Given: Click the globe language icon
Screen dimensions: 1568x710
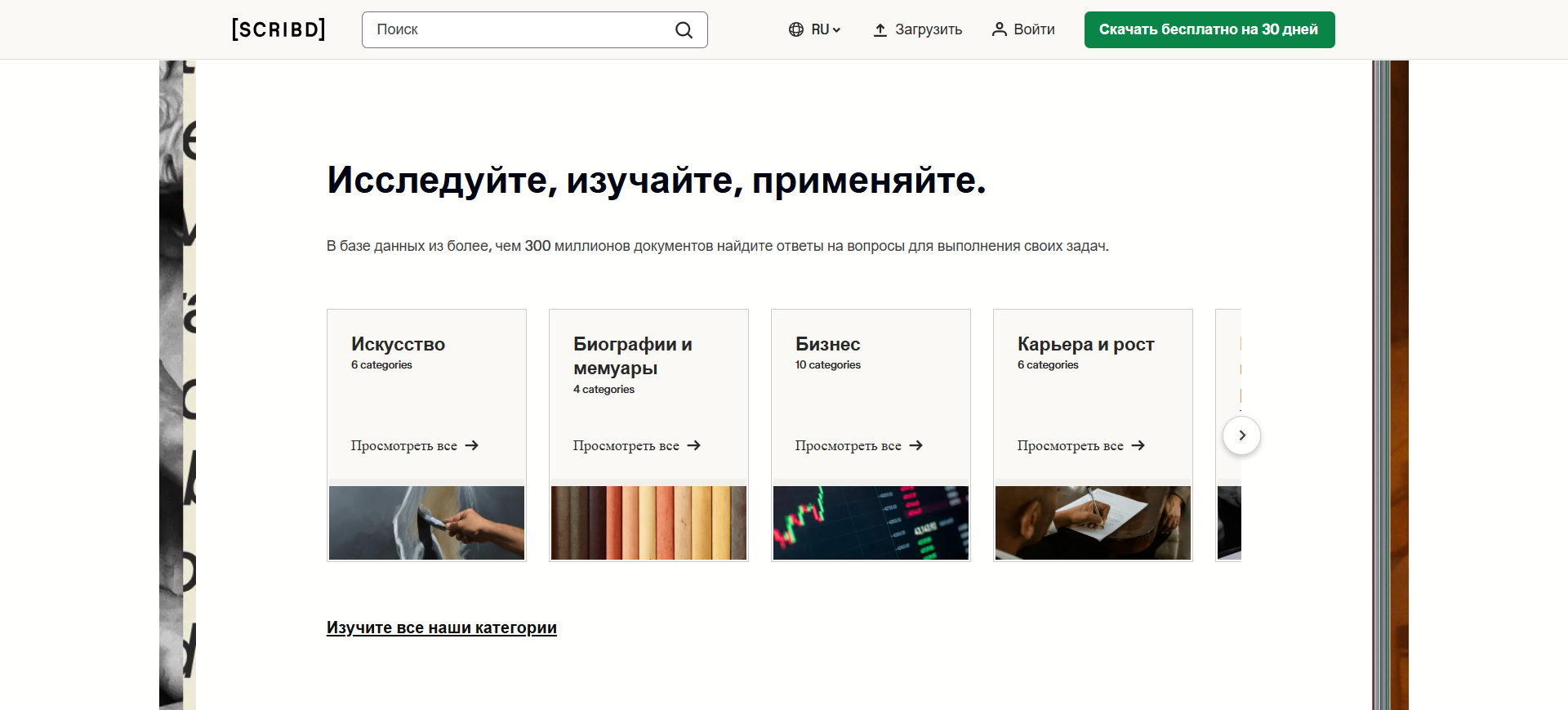Looking at the screenshot, I should [796, 29].
